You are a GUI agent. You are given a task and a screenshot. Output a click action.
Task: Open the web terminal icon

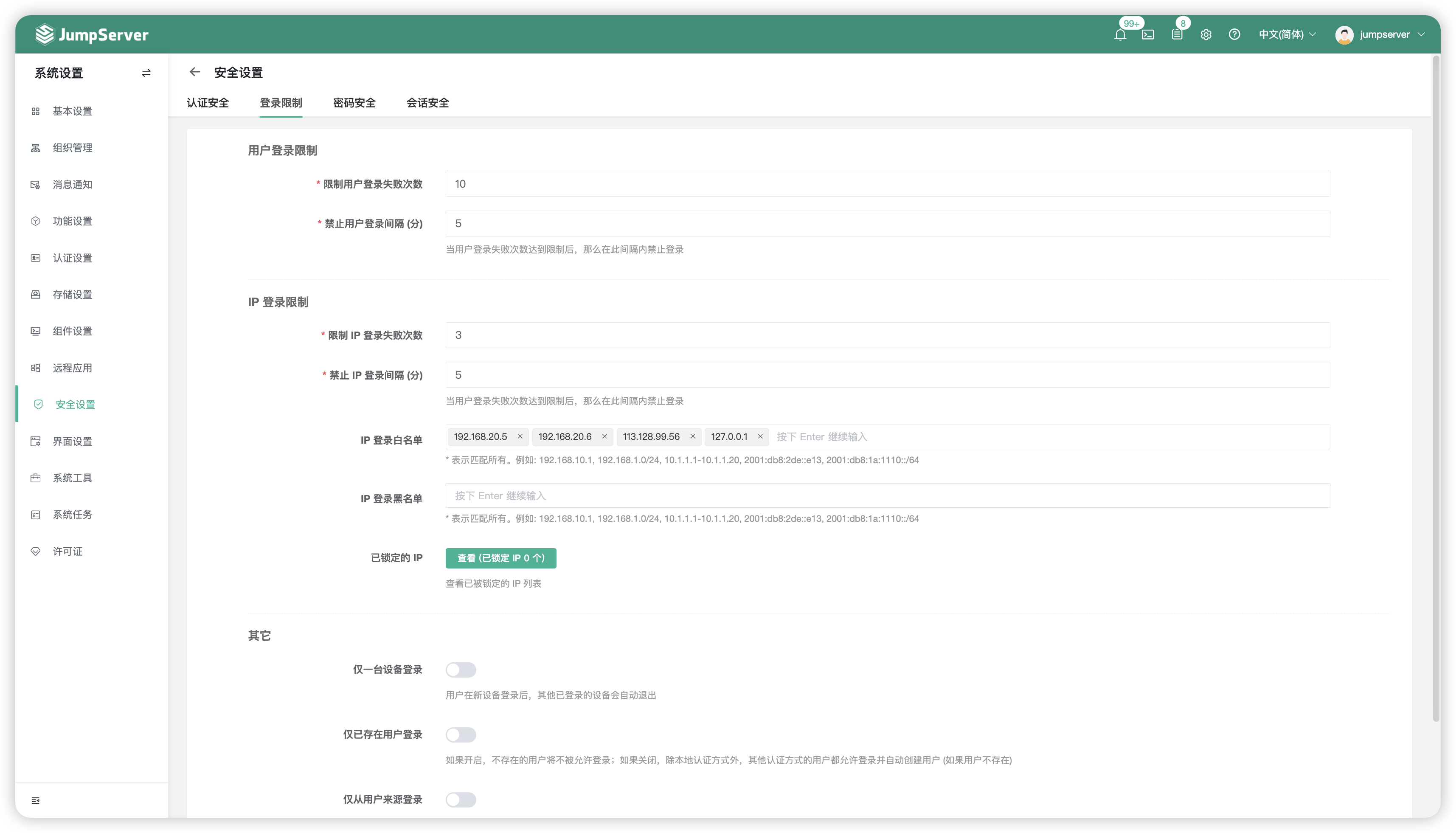(x=1148, y=35)
